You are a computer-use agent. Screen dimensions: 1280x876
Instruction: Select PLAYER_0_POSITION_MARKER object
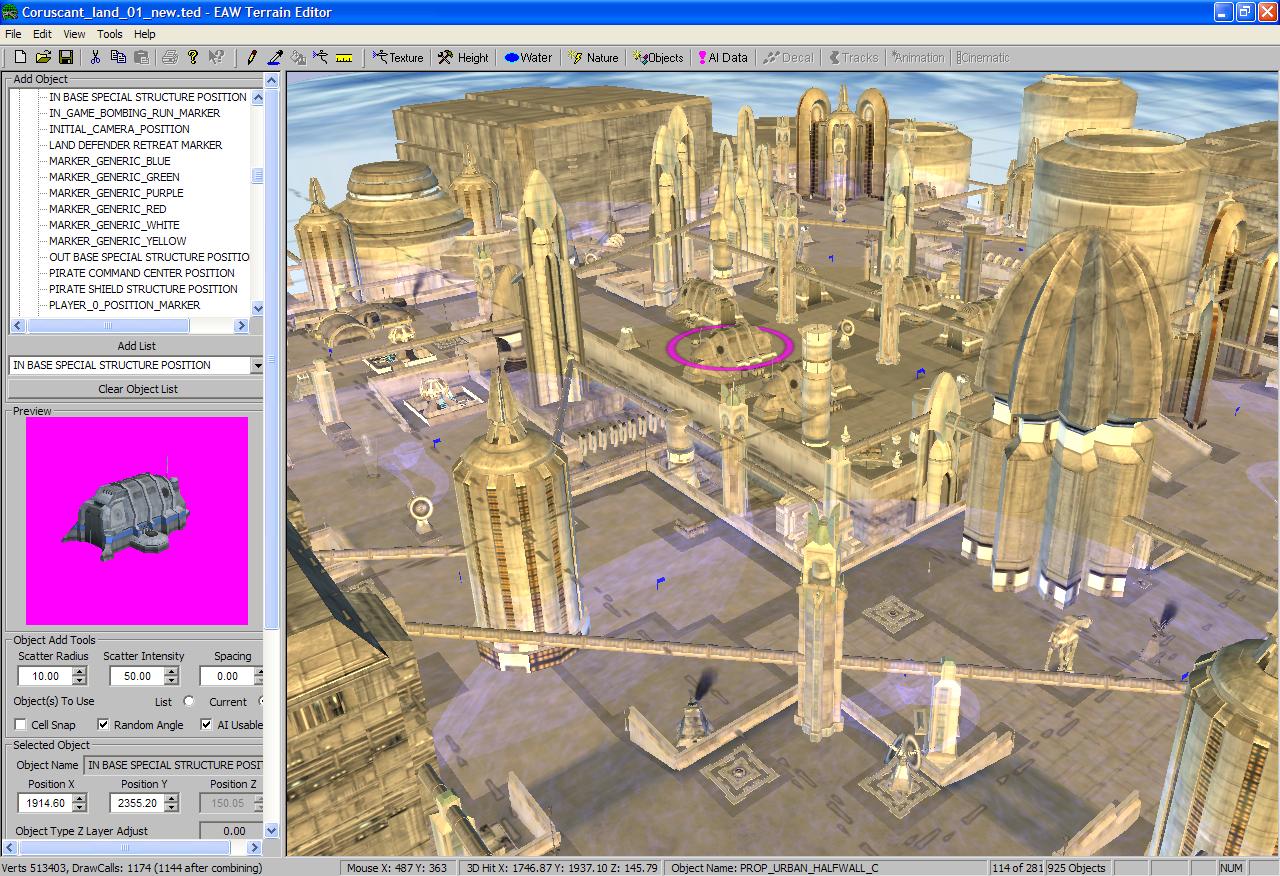point(125,305)
